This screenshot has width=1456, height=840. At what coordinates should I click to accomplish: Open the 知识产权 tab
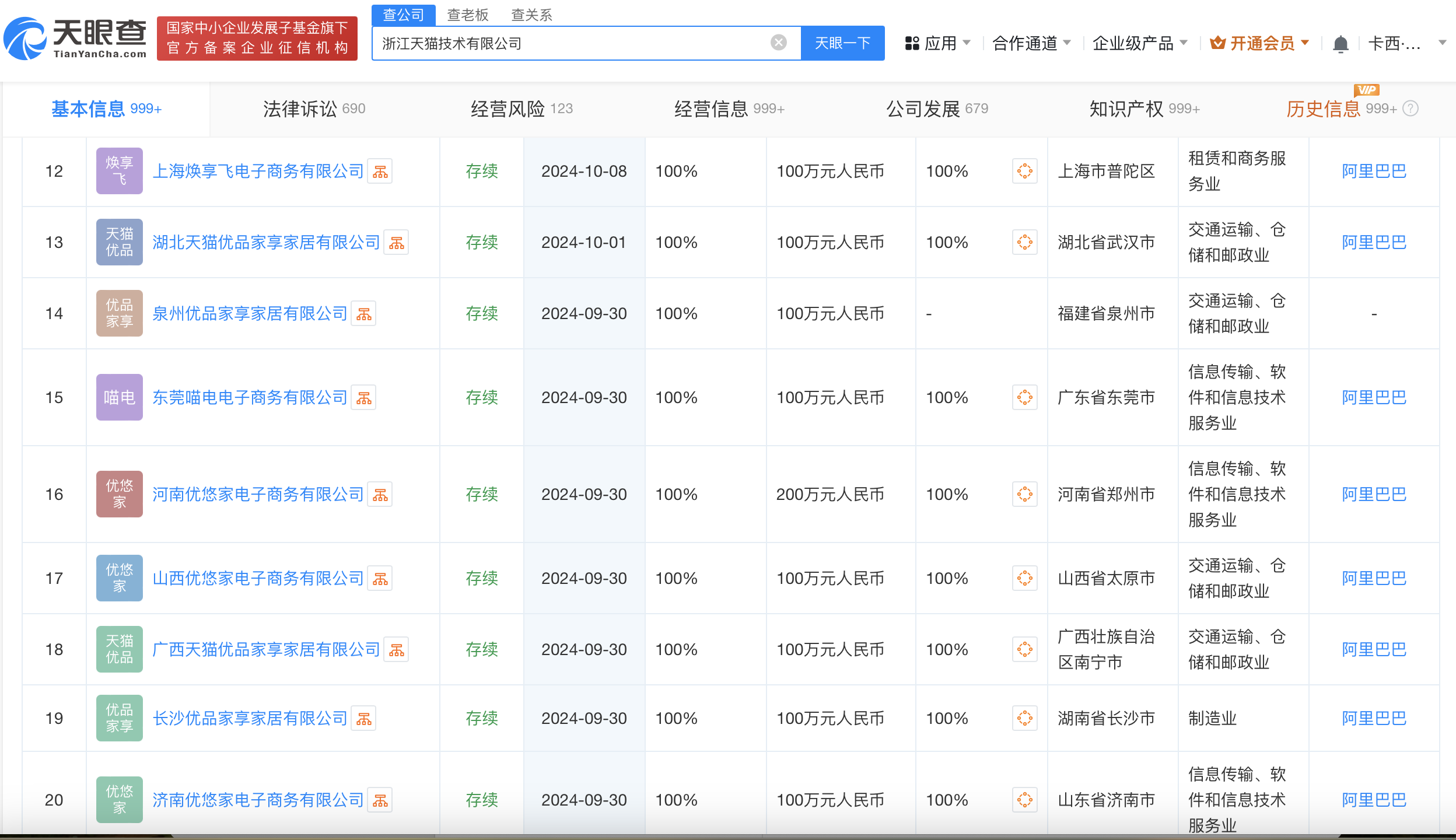click(1144, 109)
